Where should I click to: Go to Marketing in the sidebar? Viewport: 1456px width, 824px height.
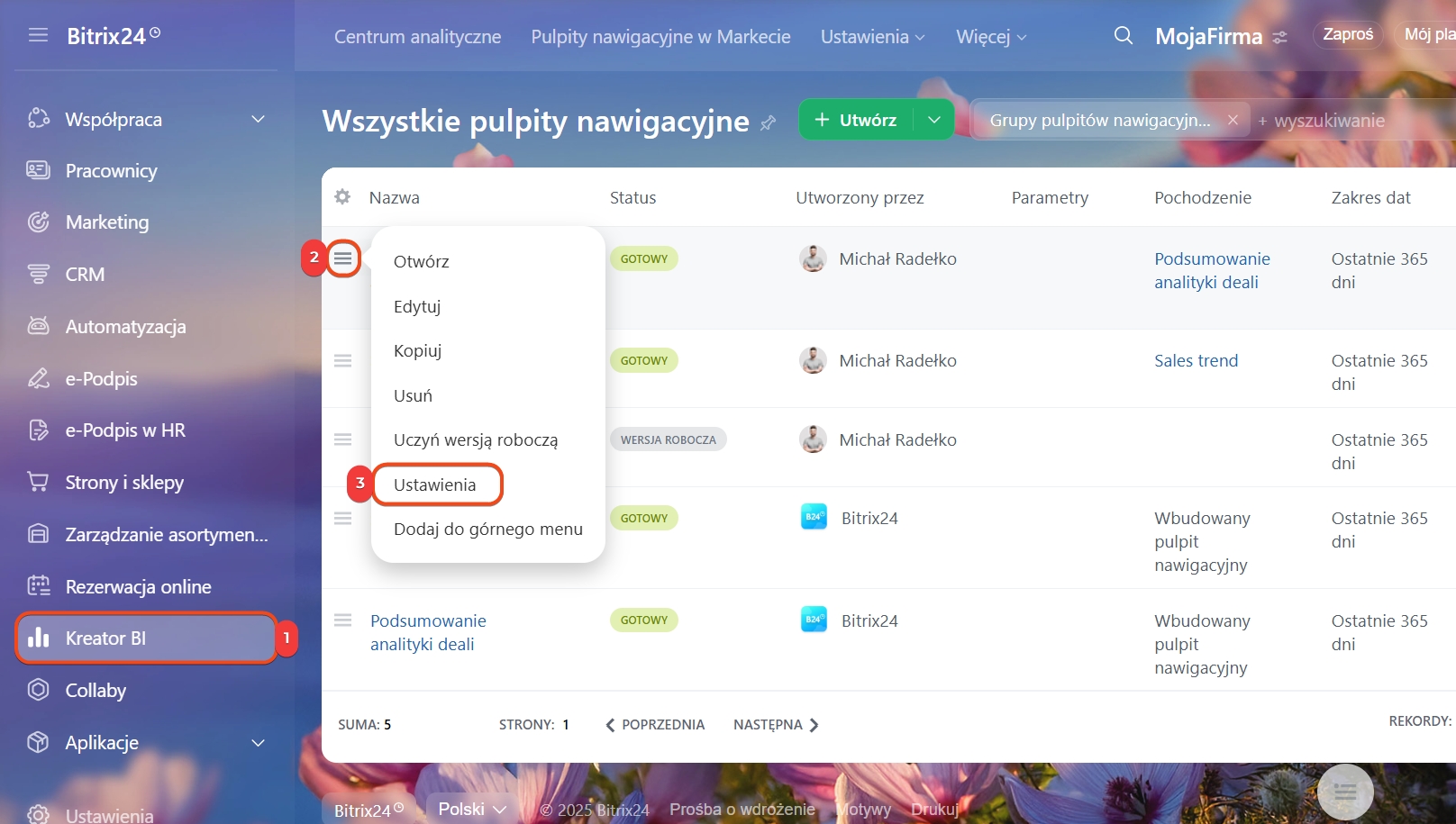tap(106, 222)
